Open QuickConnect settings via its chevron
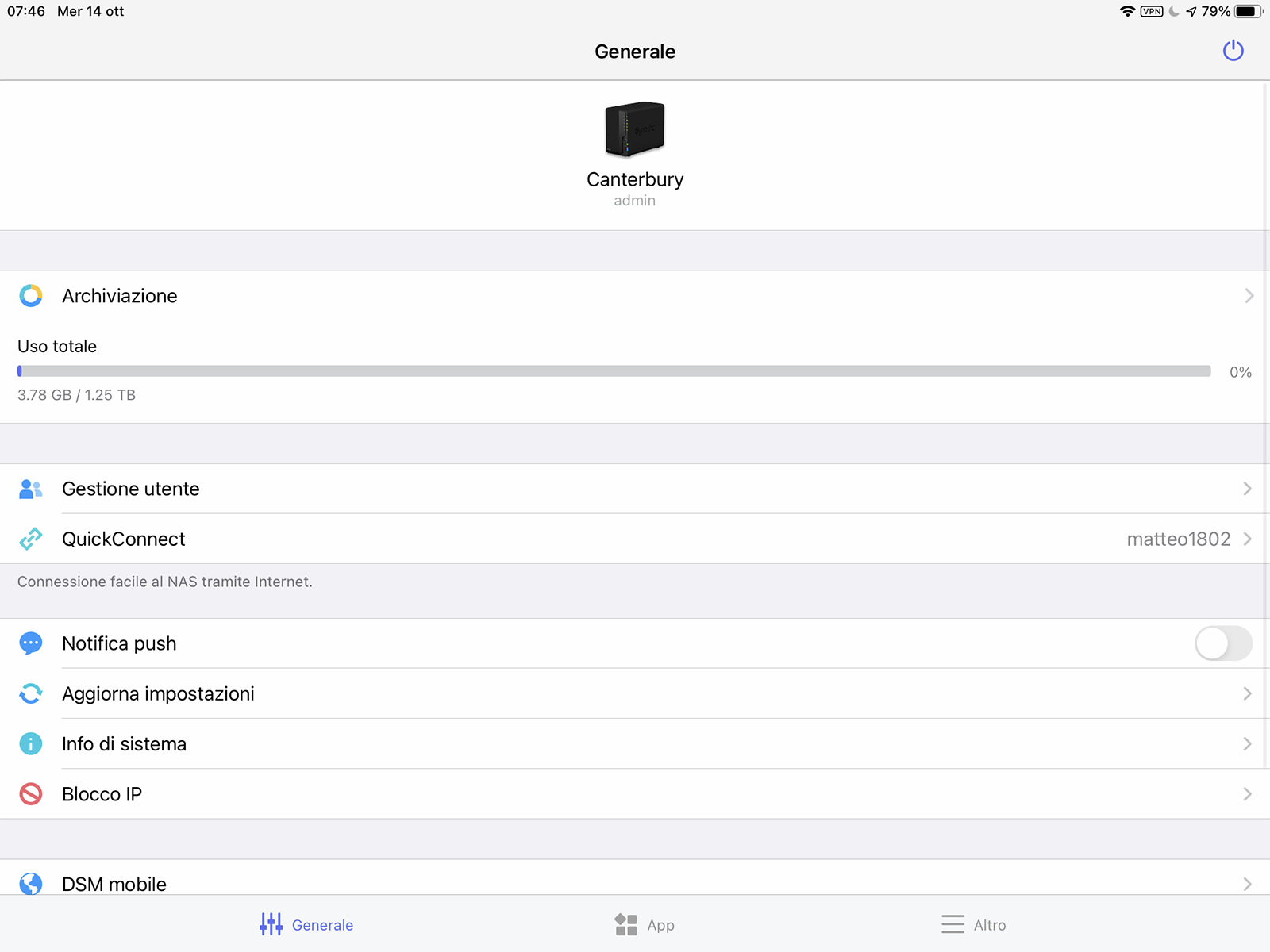The image size is (1270, 952). point(1248,539)
